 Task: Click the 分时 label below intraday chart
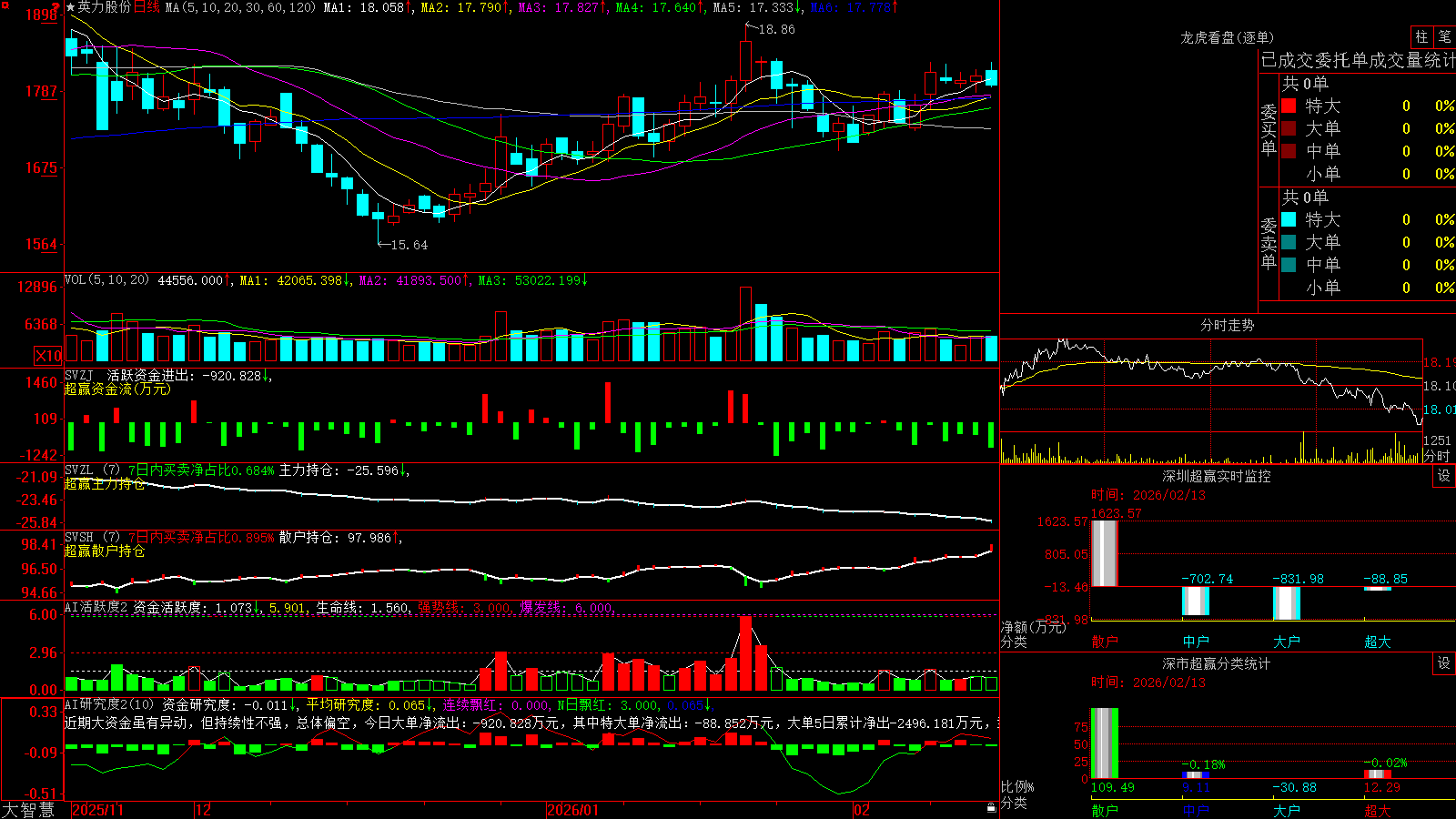[x=1437, y=456]
